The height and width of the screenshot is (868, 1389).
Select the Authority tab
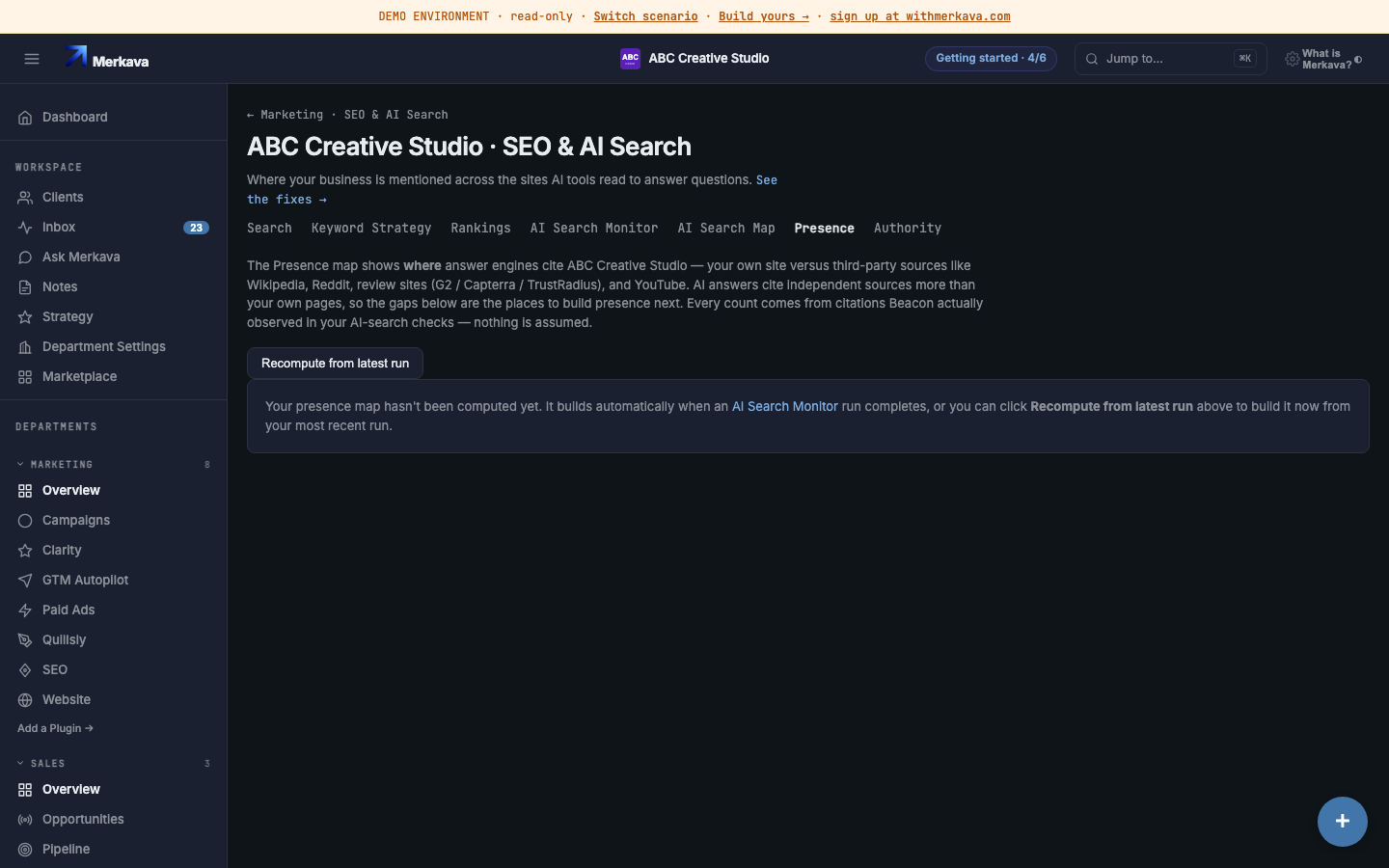point(908,229)
